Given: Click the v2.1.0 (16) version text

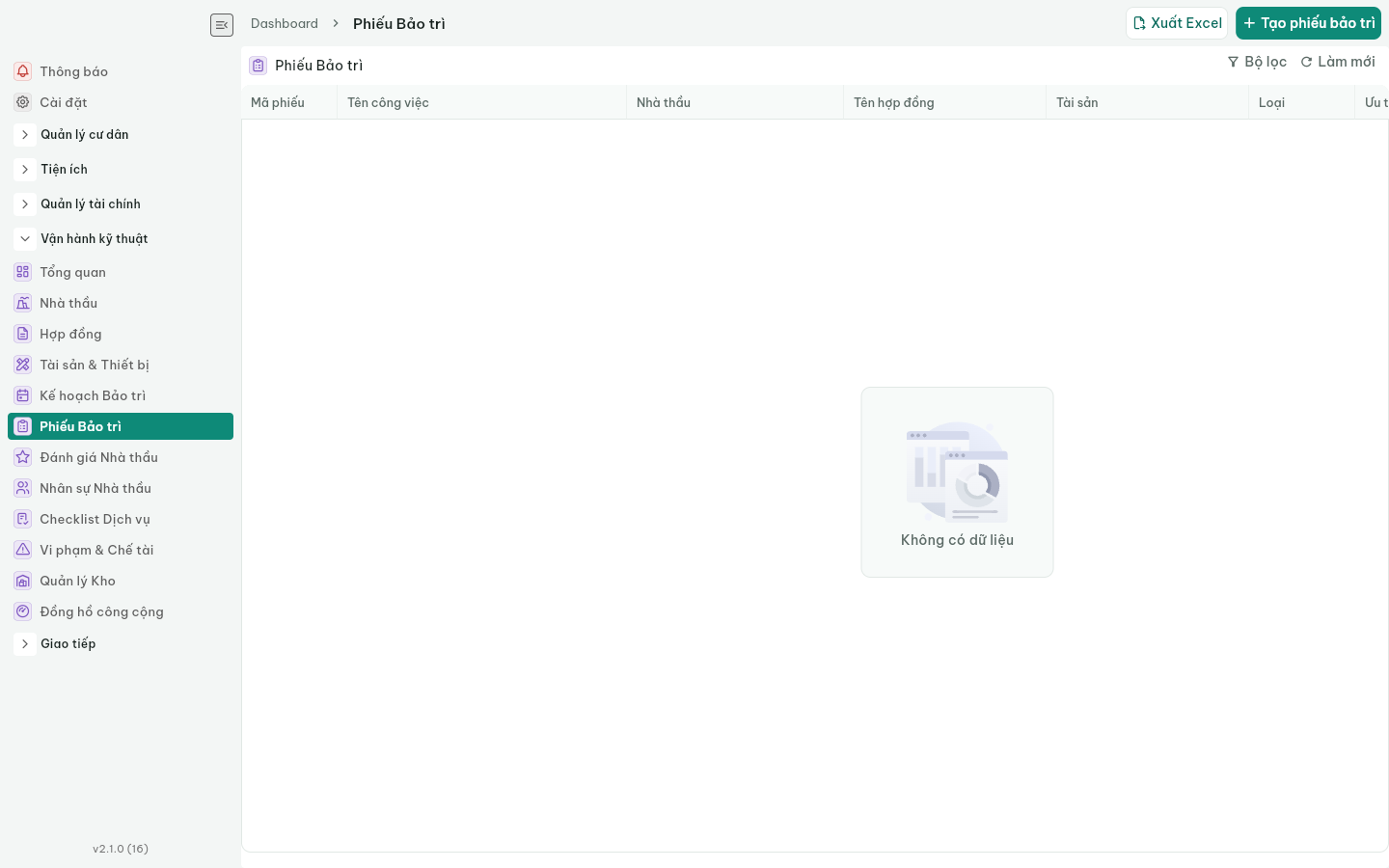Looking at the screenshot, I should (121, 849).
